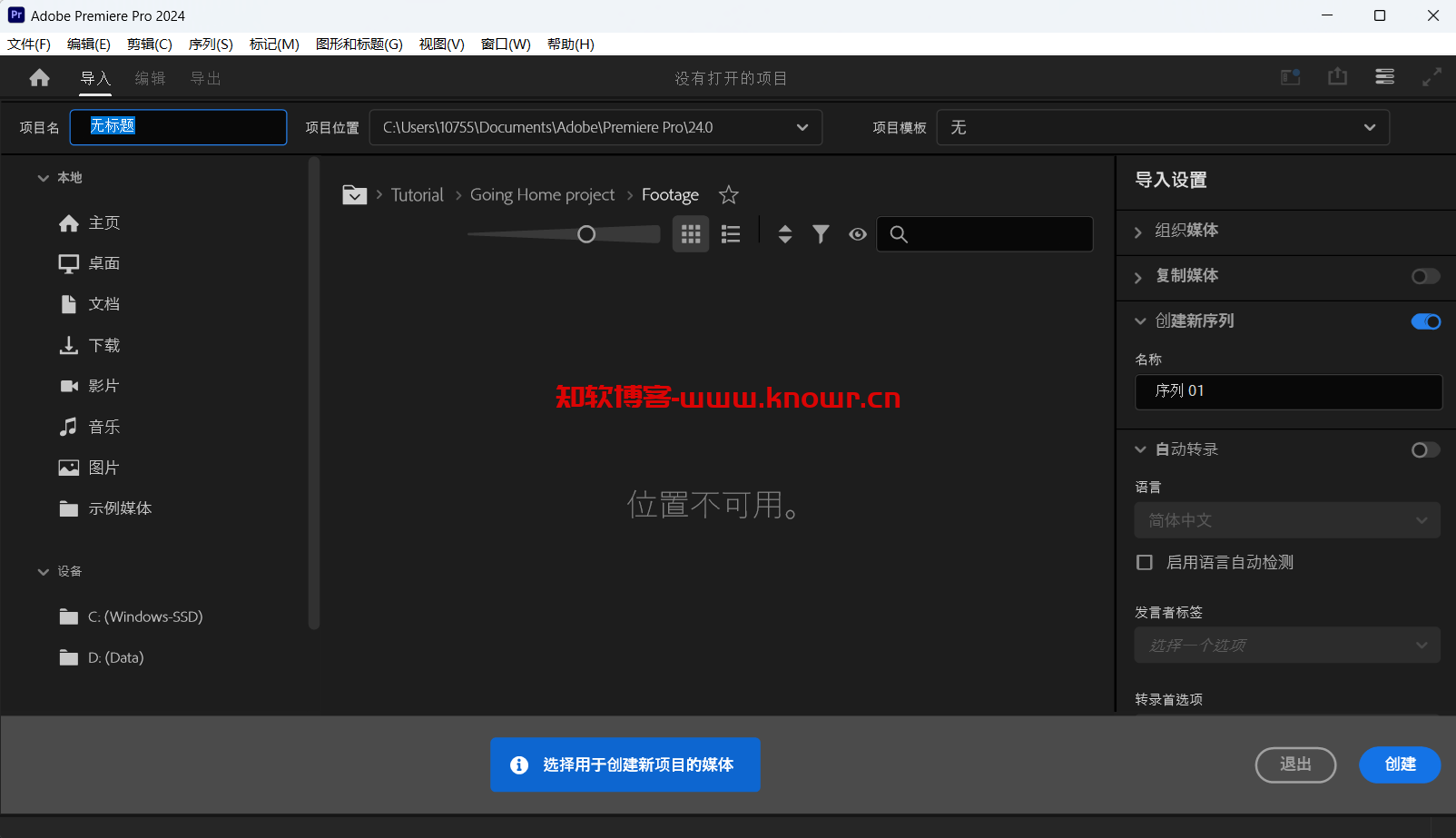Viewport: 1456px width, 838px height.
Task: Open the 文档 documents location icon
Action: click(x=69, y=304)
